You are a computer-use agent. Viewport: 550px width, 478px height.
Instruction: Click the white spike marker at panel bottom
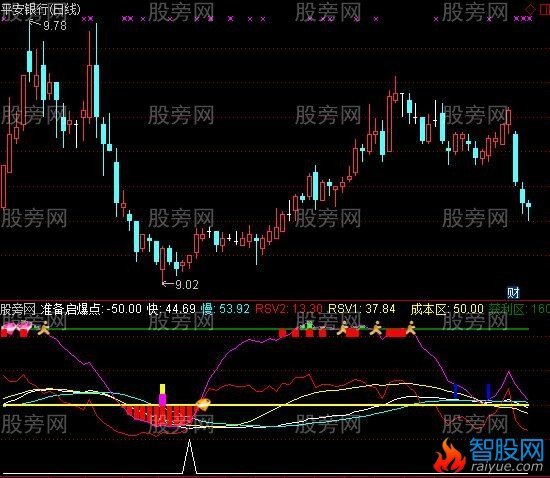[x=189, y=456]
